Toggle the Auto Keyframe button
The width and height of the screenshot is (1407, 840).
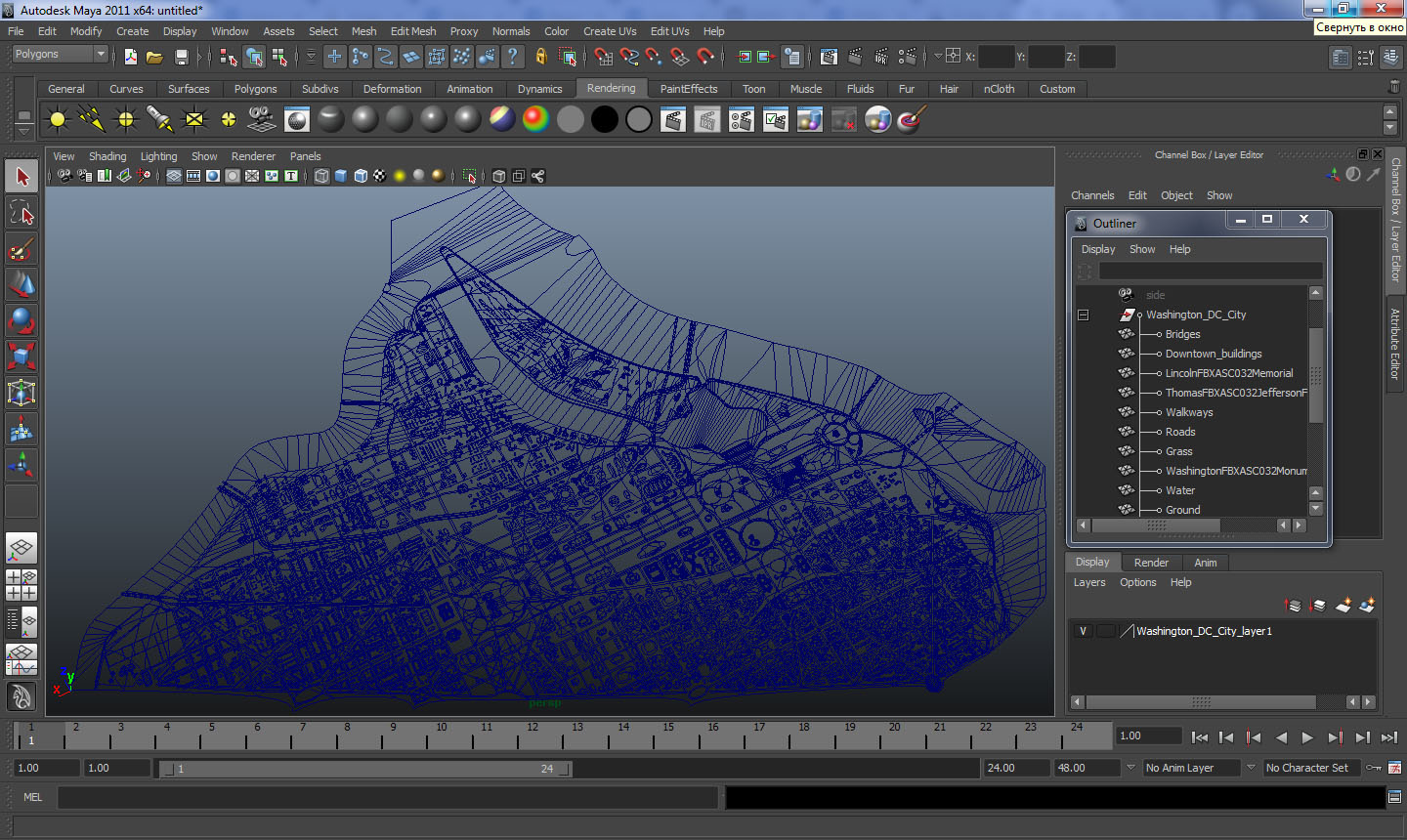[1374, 768]
